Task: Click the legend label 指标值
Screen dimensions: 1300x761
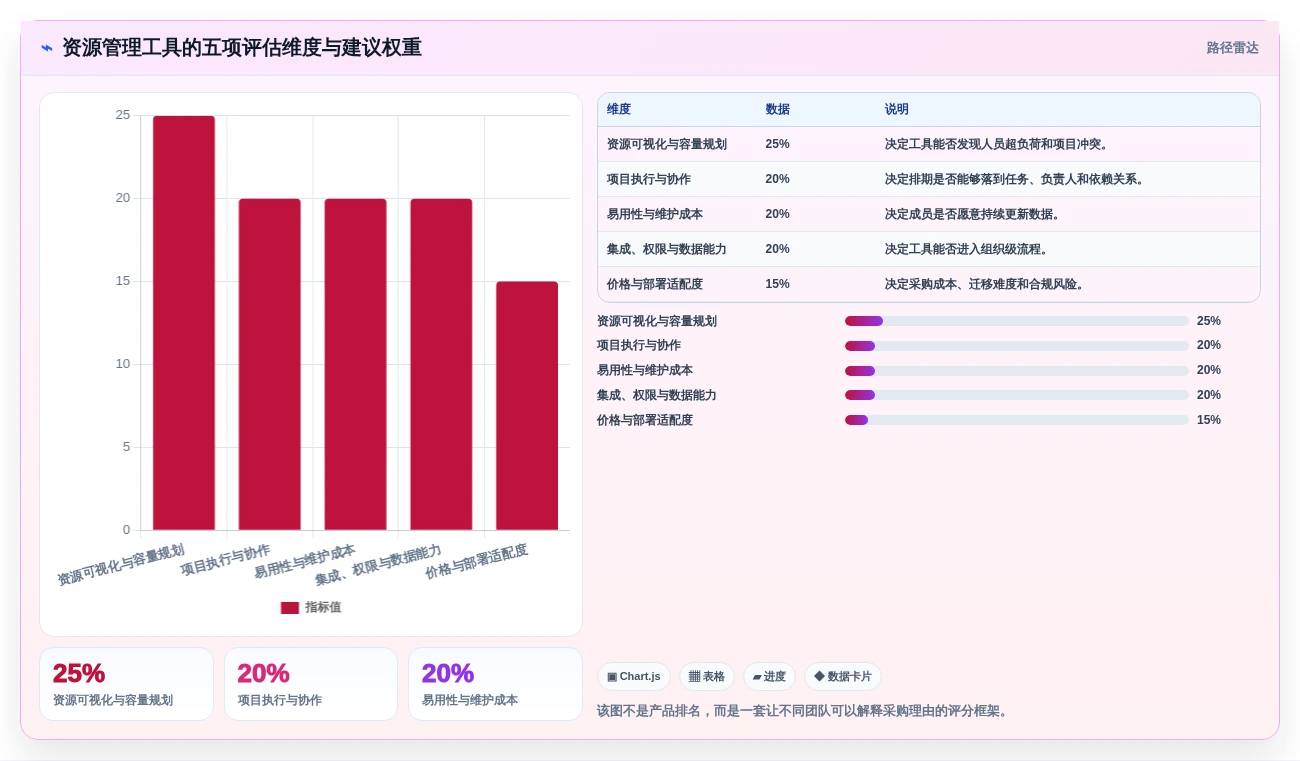Action: click(323, 608)
